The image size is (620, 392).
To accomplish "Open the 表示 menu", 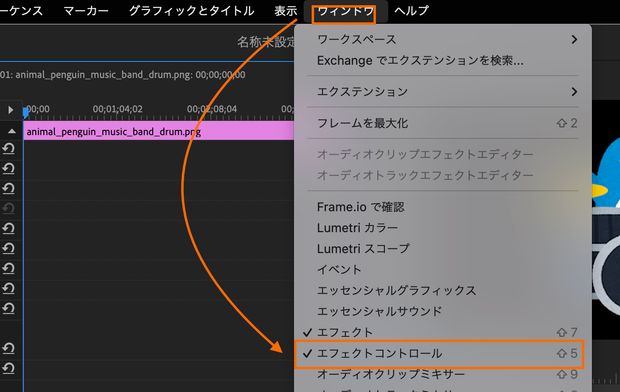I will pos(285,11).
